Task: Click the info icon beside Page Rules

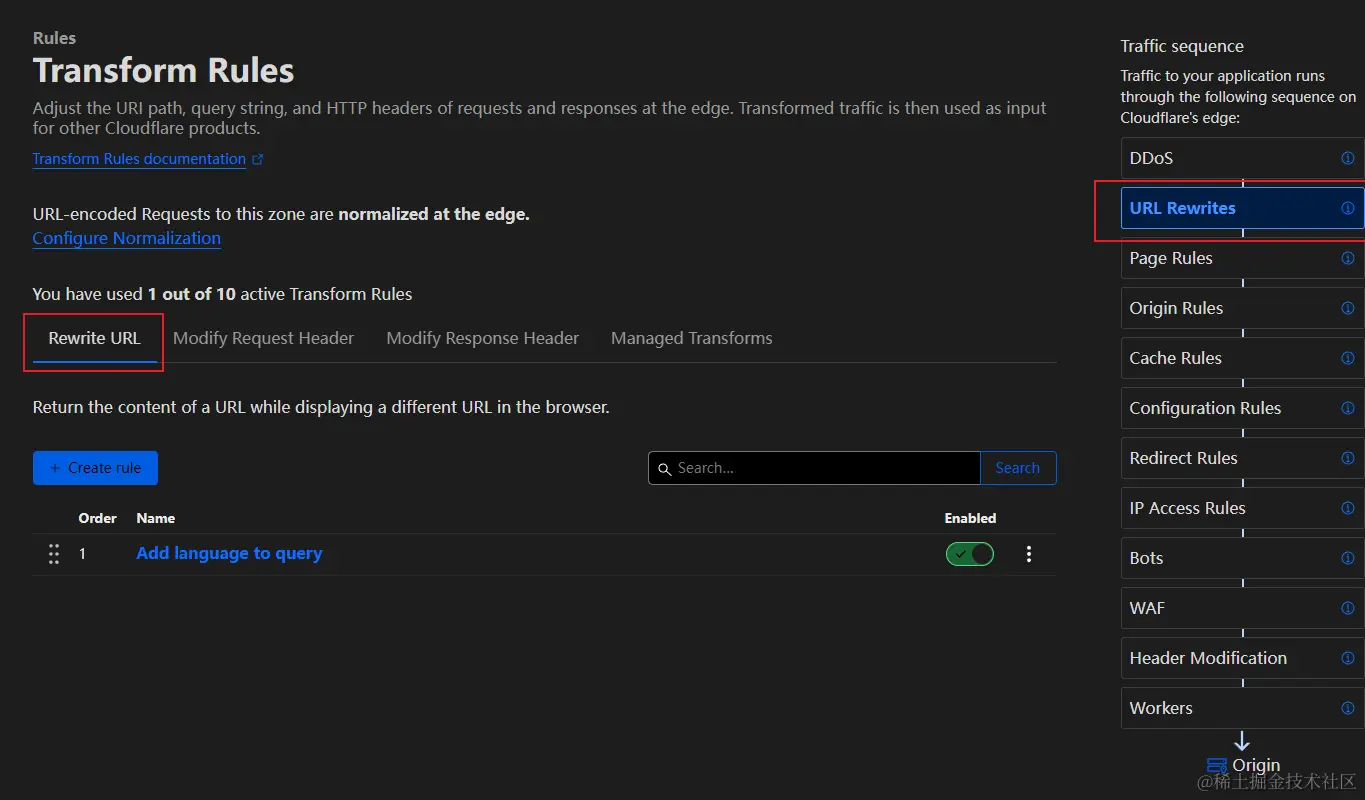Action: click(x=1347, y=258)
